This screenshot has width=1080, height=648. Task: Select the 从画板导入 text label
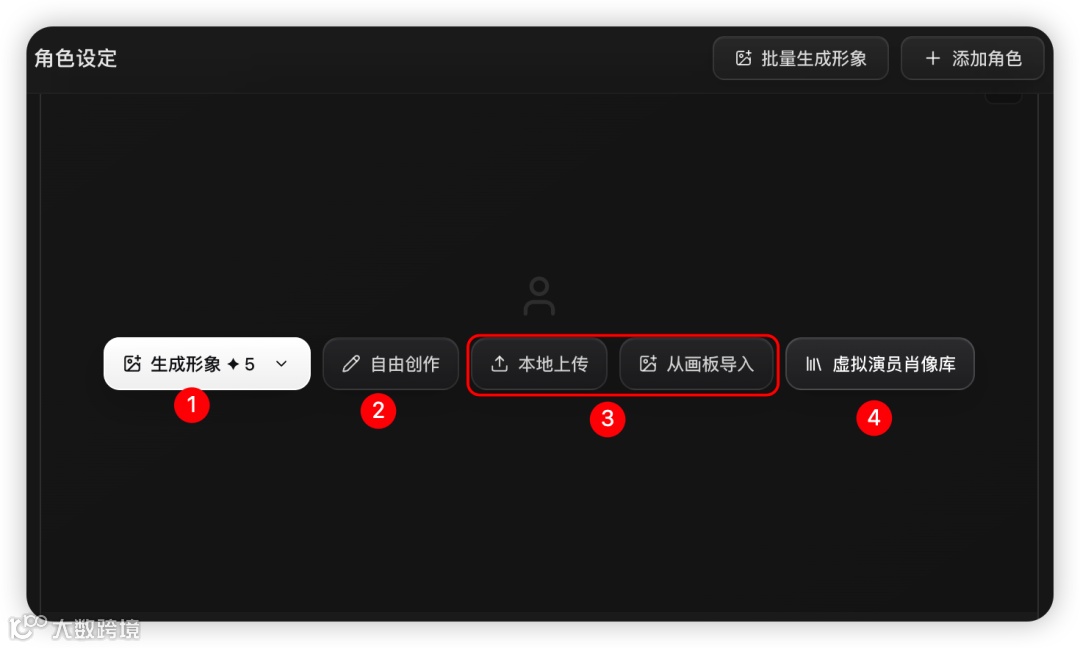click(x=710, y=364)
